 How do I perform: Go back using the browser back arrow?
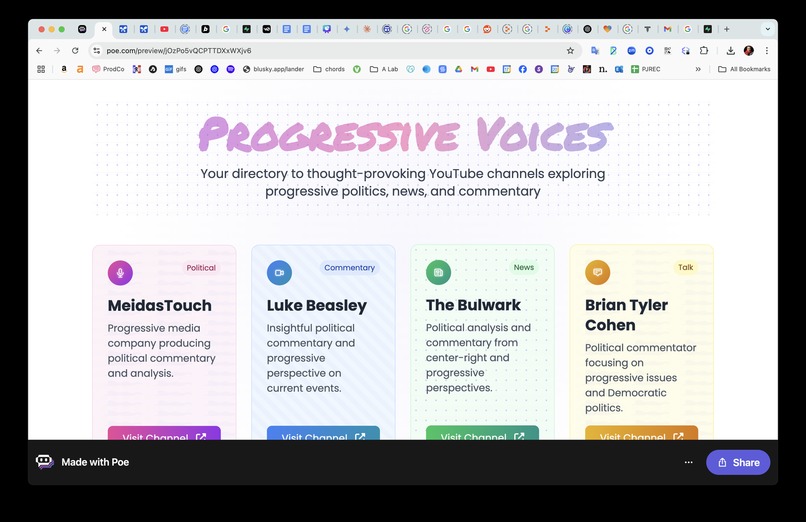40,50
